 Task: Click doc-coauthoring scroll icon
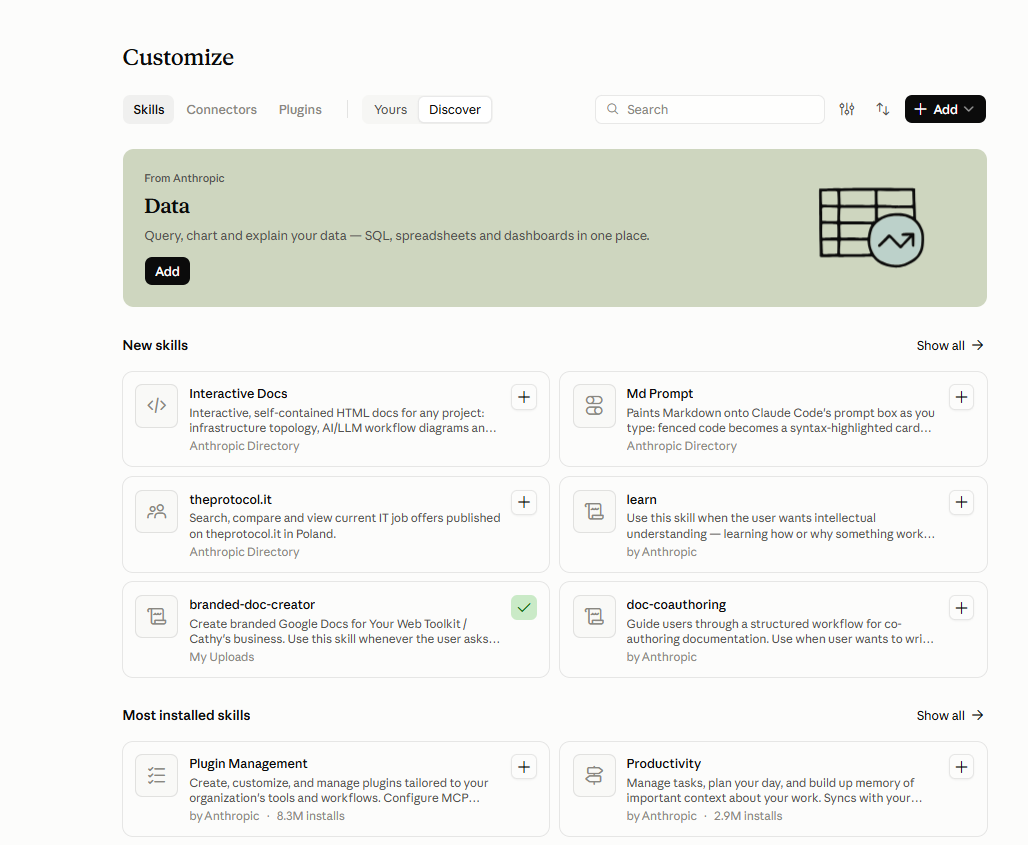point(594,616)
